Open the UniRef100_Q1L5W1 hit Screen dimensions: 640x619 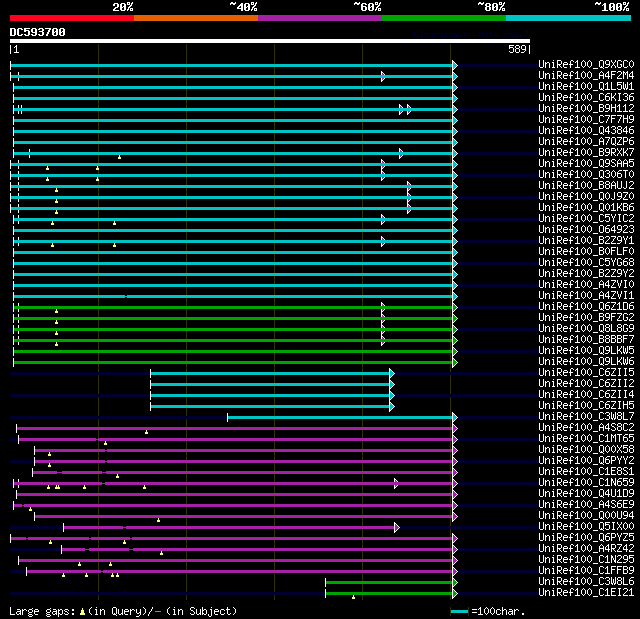pyautogui.click(x=586, y=87)
